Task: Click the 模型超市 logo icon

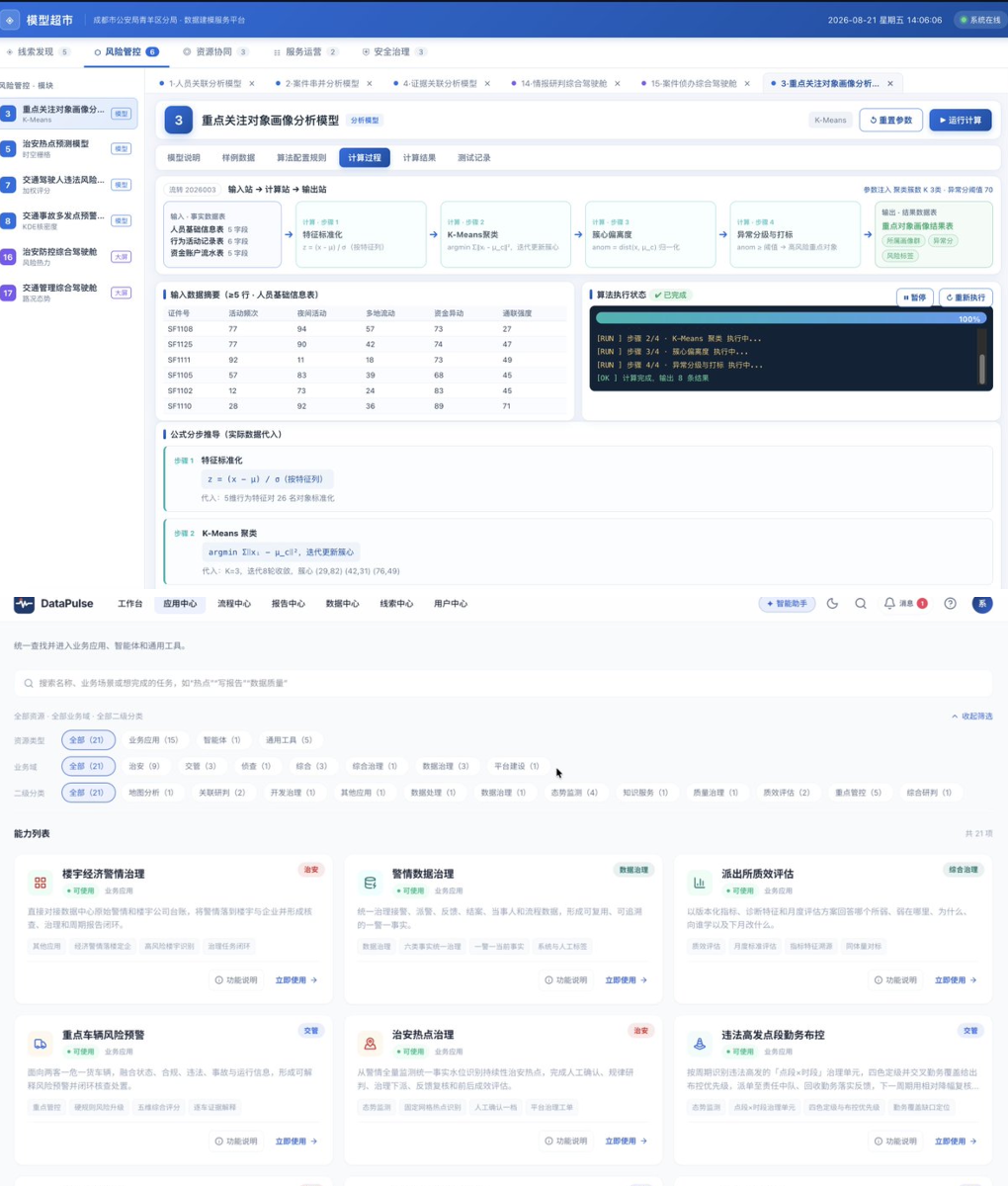Action: pyautogui.click(x=11, y=20)
